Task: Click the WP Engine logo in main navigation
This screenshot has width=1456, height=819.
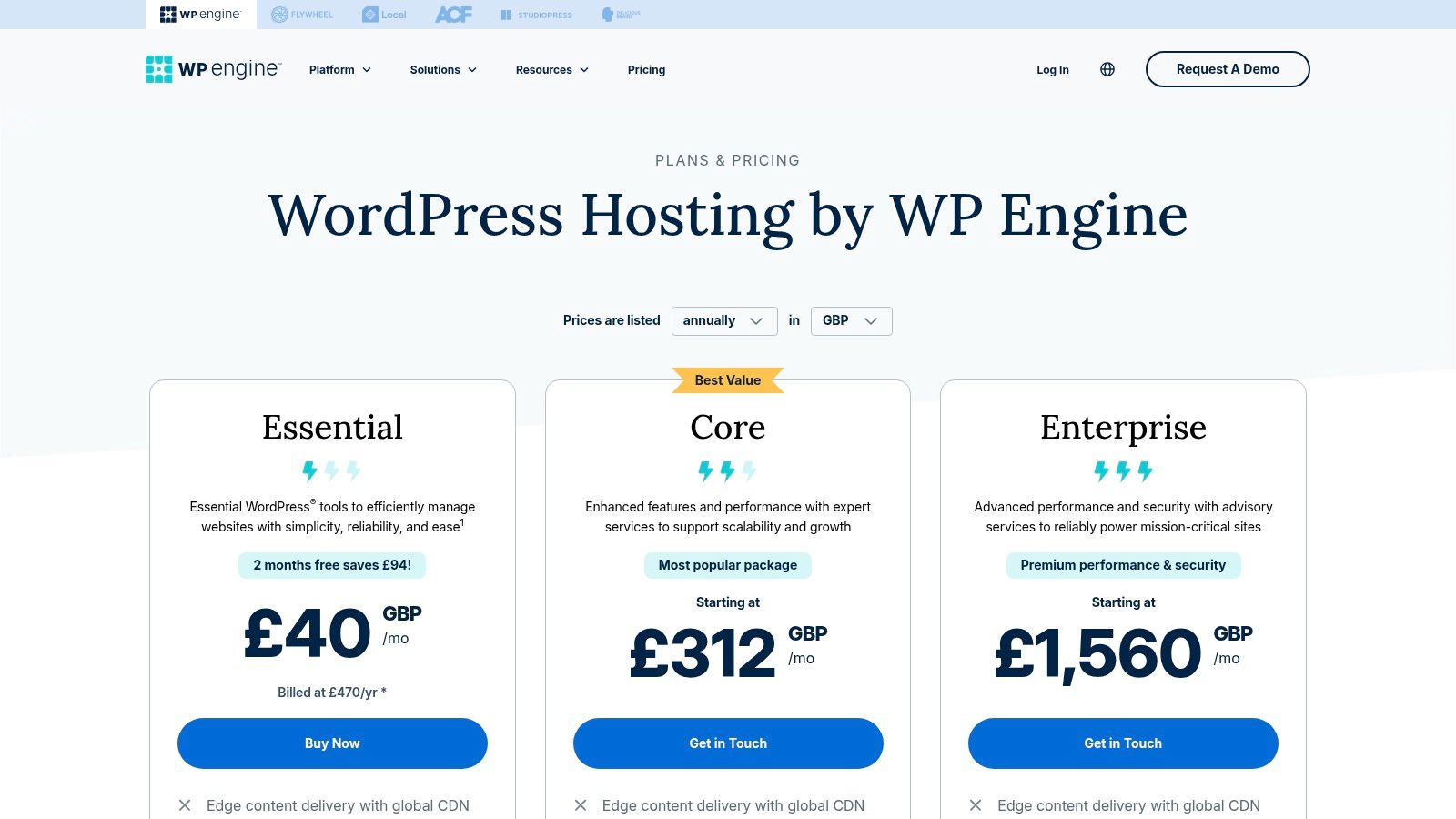Action: tap(214, 69)
